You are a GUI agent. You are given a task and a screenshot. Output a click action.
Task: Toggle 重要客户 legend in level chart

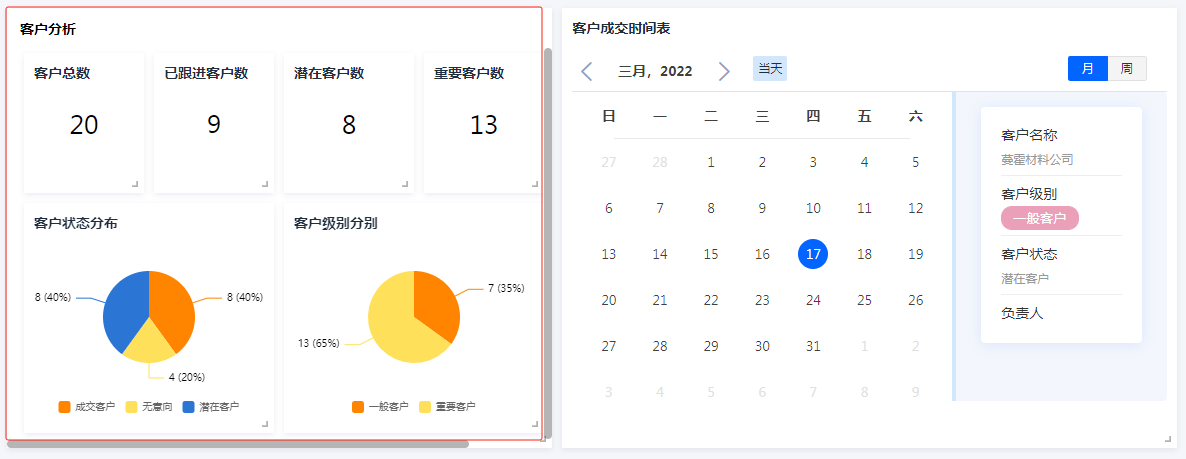coord(447,407)
